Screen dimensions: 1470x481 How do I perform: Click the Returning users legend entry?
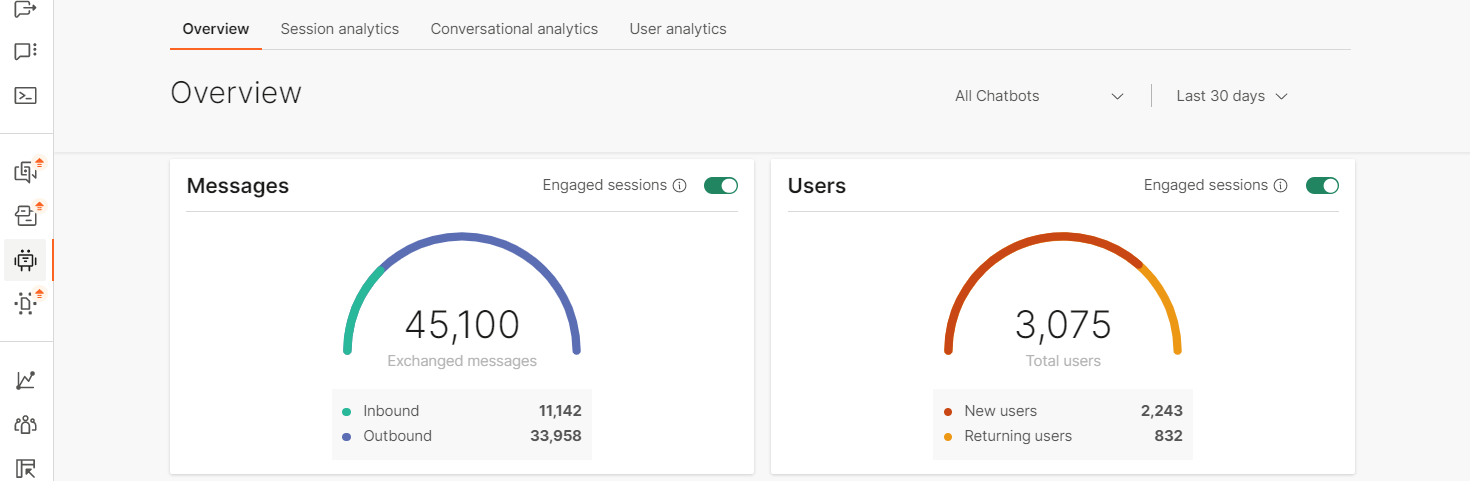(1017, 436)
